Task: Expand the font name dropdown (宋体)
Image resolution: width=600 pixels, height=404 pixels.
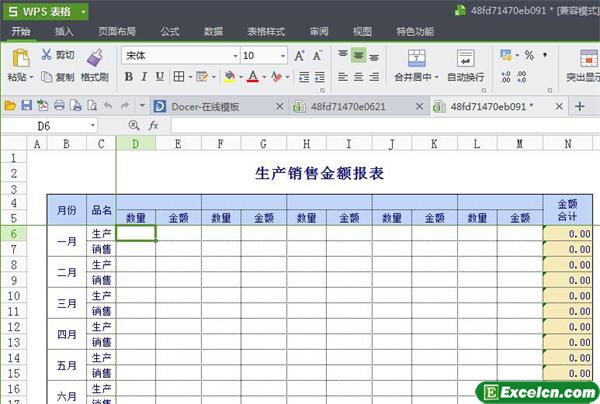Action: coord(234,56)
